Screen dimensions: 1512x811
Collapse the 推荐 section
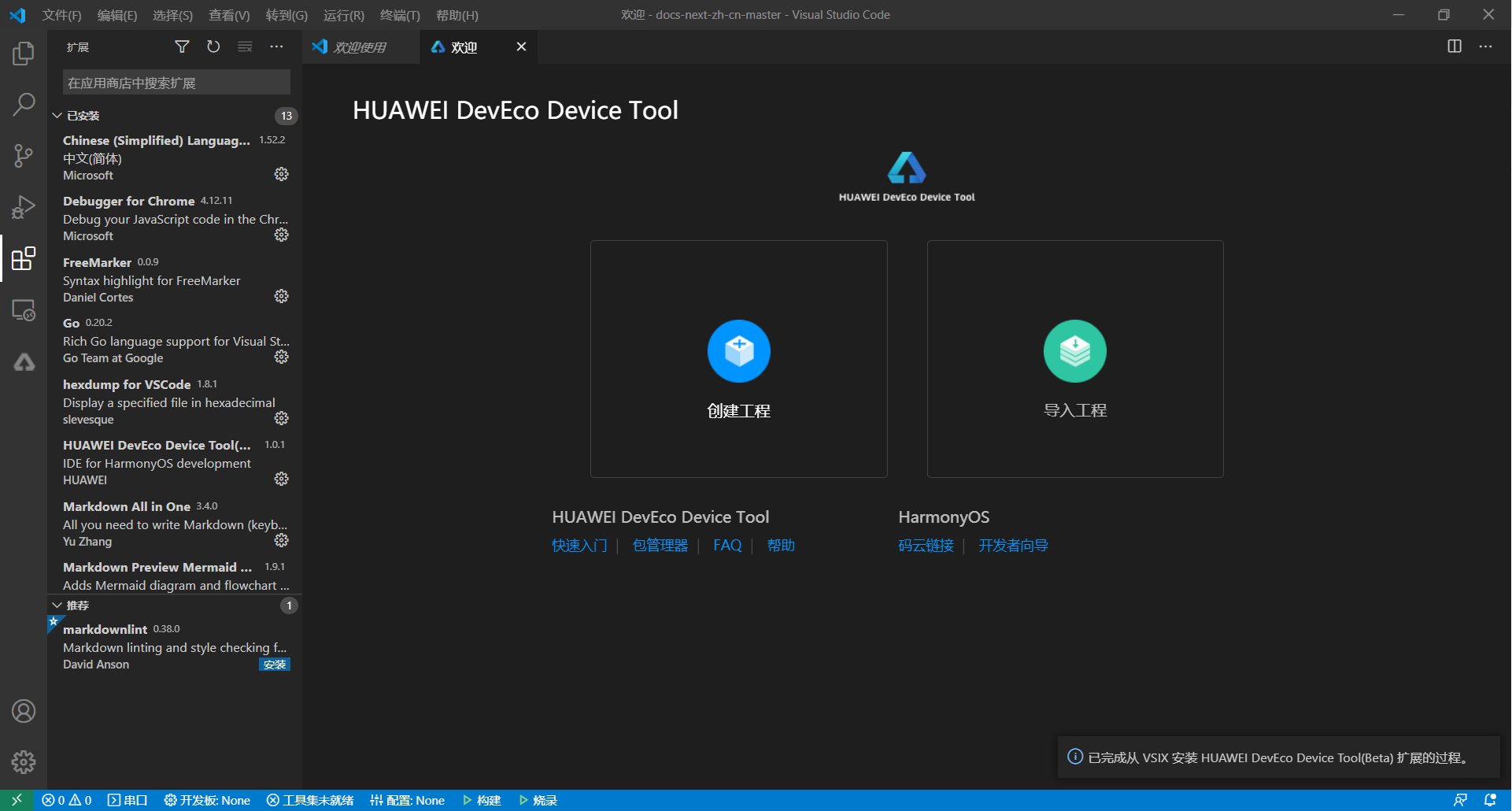coord(57,605)
